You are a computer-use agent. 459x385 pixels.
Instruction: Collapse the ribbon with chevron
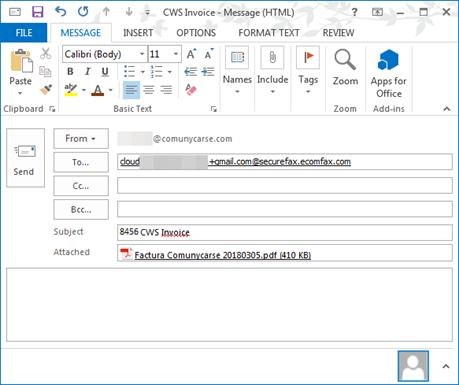[x=447, y=109]
